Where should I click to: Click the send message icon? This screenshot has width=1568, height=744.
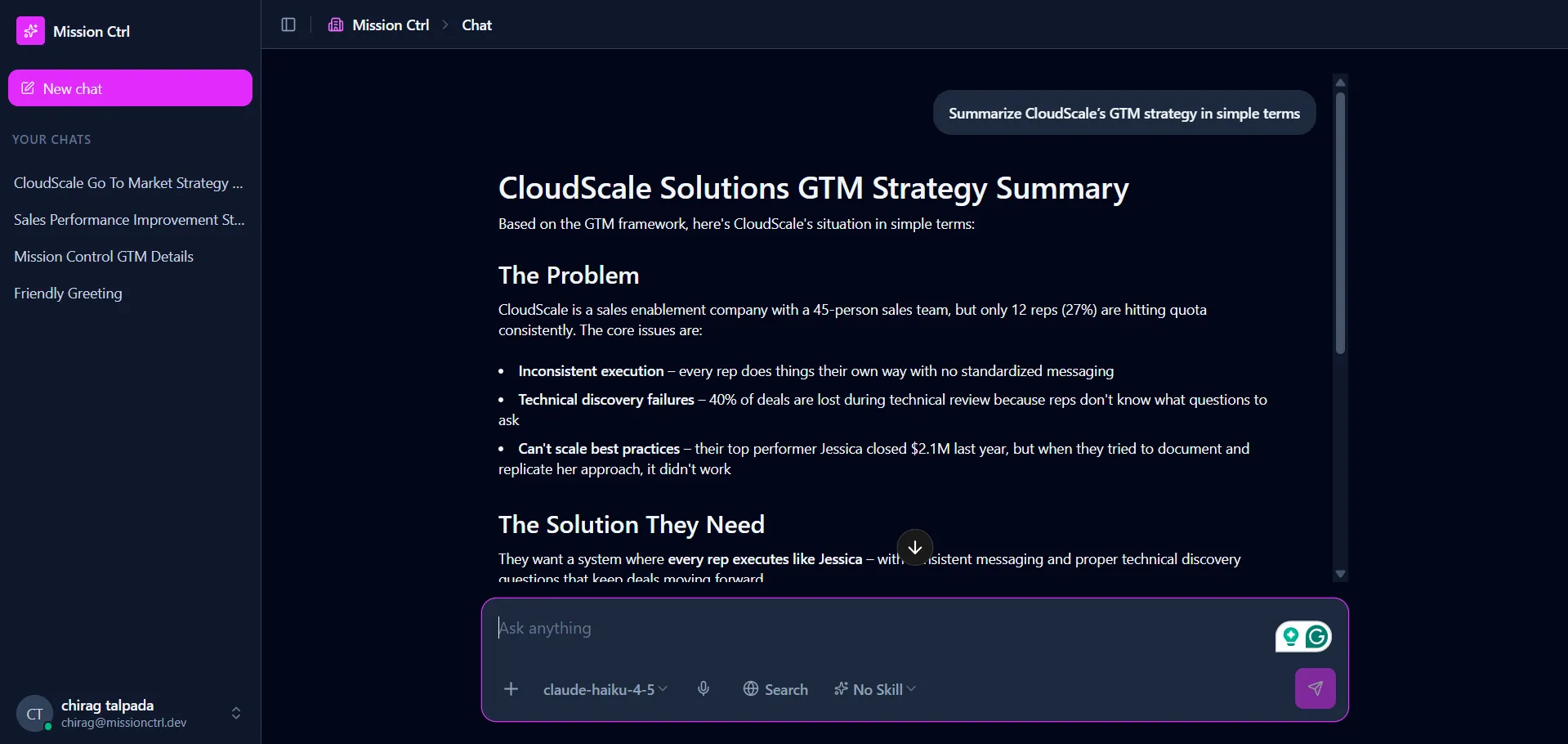1315,688
